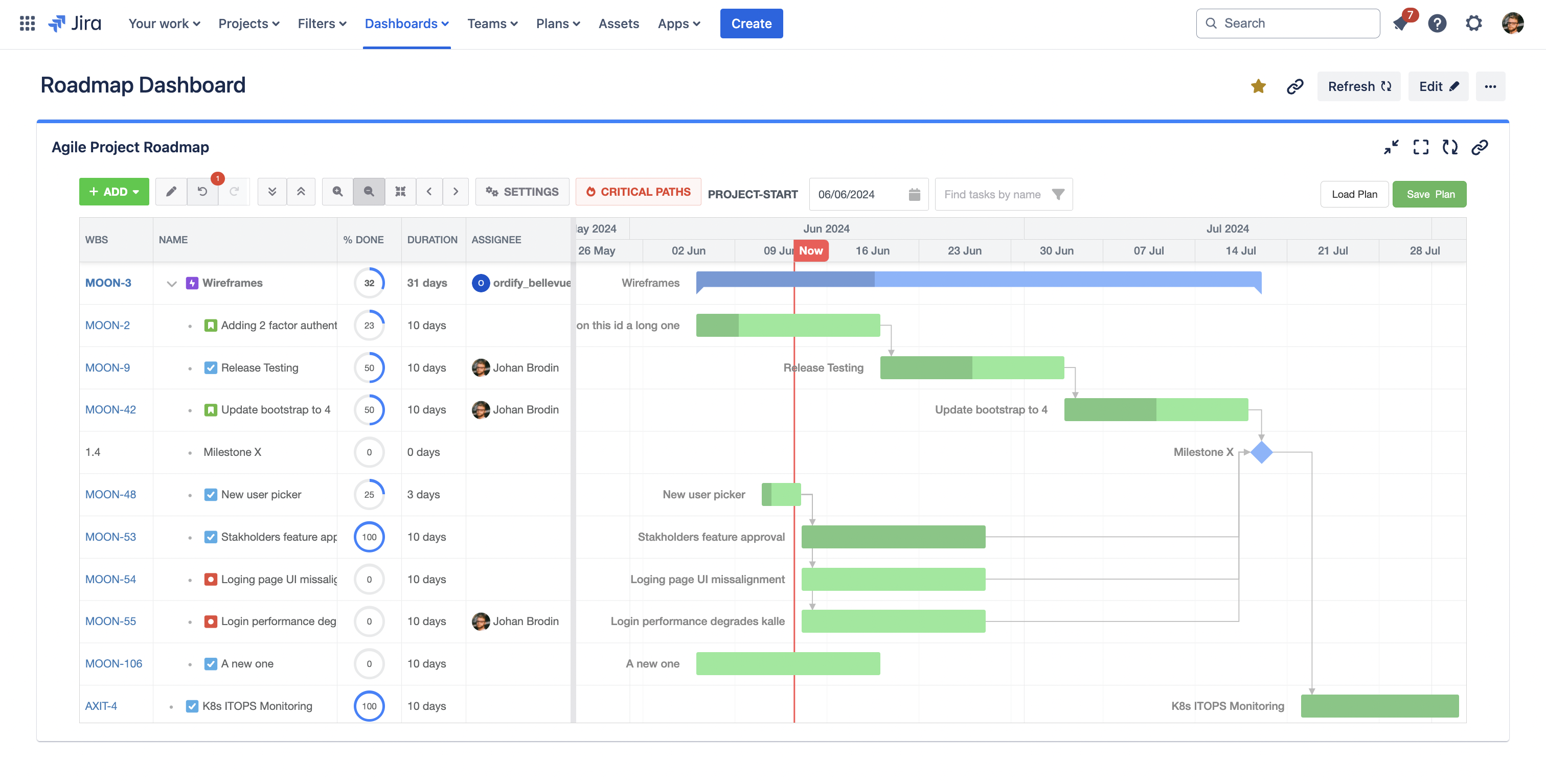This screenshot has width=1546, height=784.
Task: Toggle the task name filter funnel
Action: 1058,194
